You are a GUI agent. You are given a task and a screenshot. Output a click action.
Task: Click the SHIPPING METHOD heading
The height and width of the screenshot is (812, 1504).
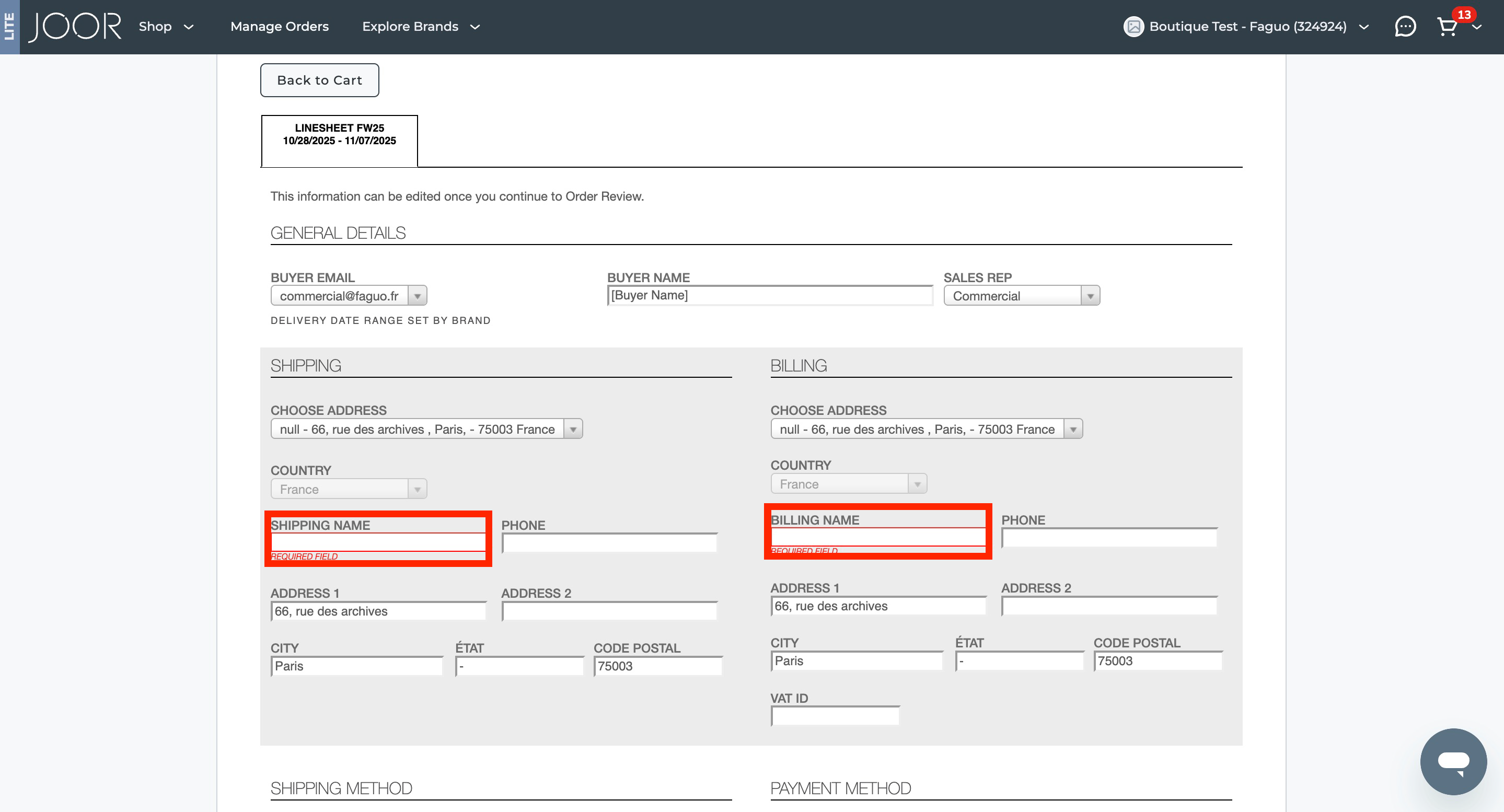coord(342,788)
